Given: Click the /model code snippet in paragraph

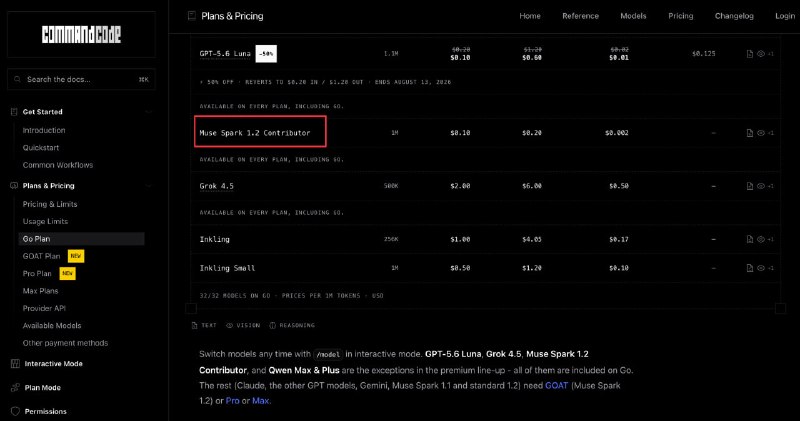Looking at the screenshot, I should tap(328, 354).
